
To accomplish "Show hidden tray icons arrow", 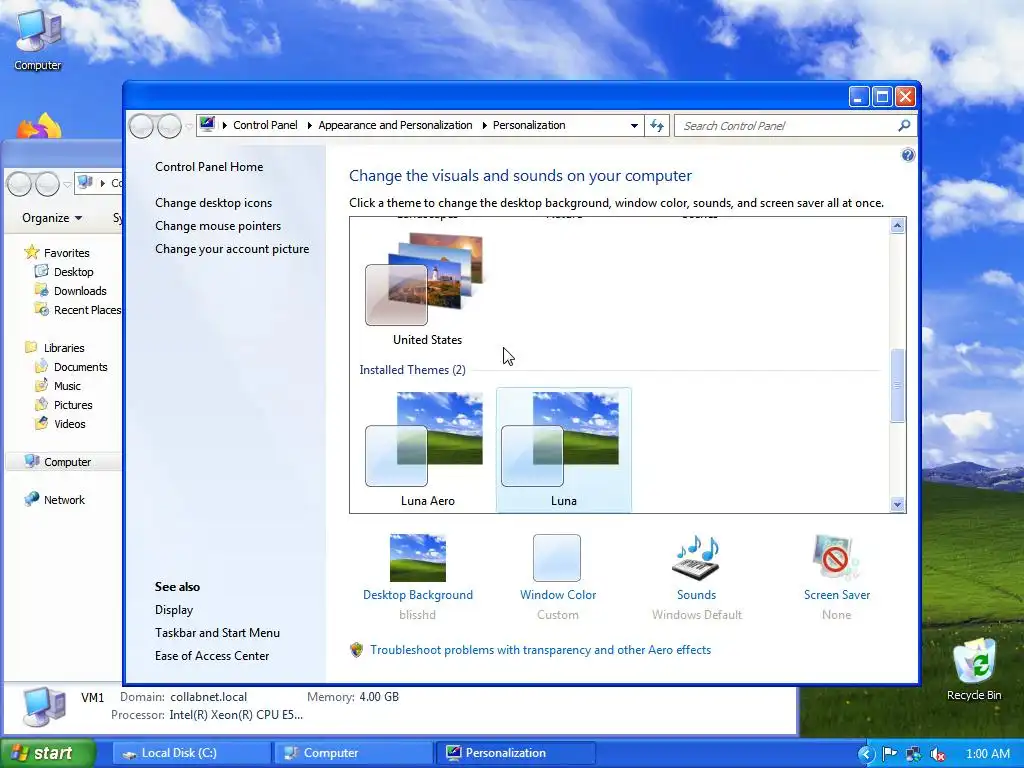I will pos(865,754).
